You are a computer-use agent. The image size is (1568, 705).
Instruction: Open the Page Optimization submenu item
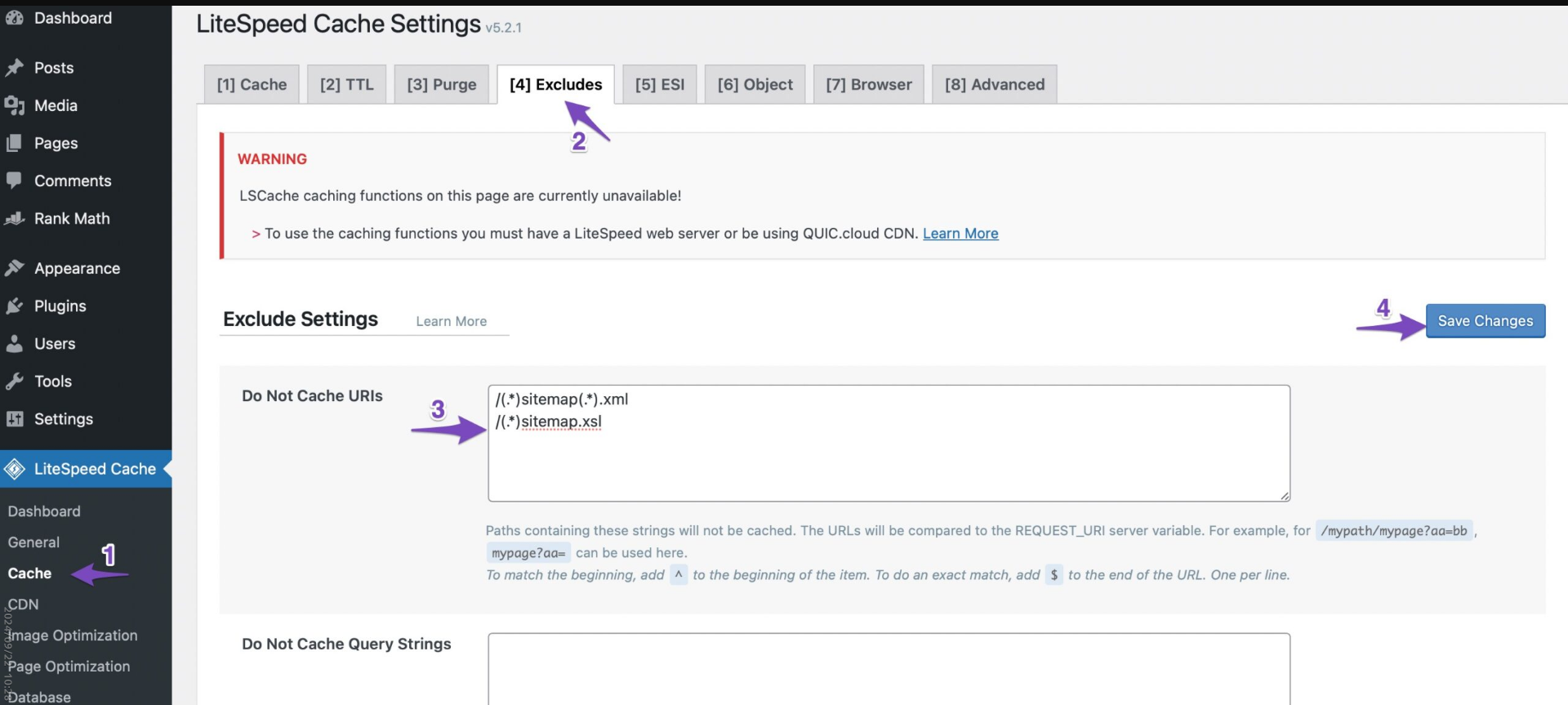(69, 667)
